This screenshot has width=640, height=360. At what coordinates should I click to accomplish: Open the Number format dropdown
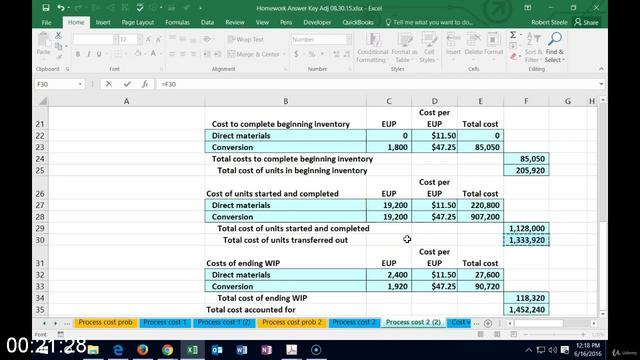click(349, 40)
